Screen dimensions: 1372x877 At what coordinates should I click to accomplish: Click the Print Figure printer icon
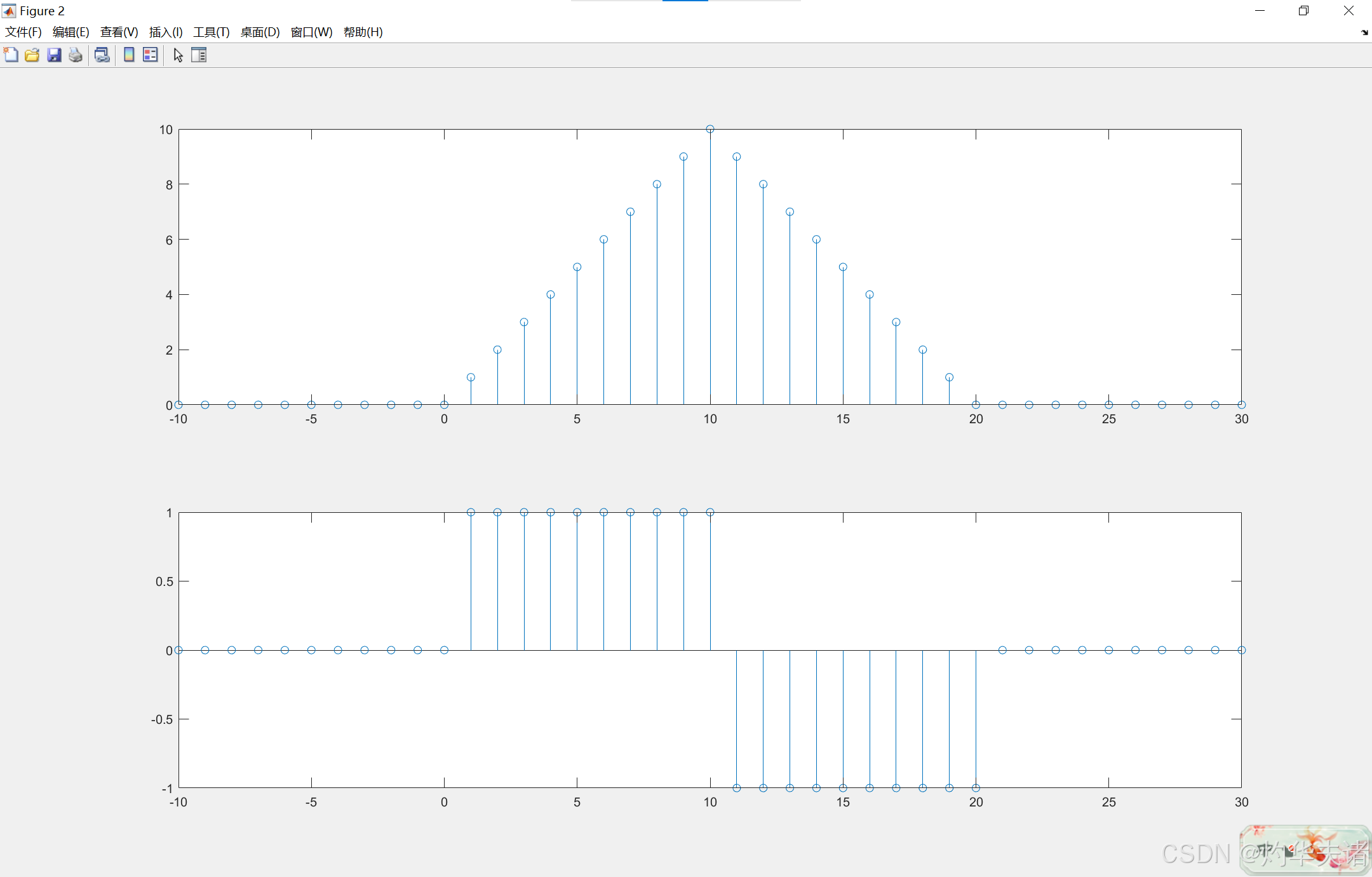point(76,55)
